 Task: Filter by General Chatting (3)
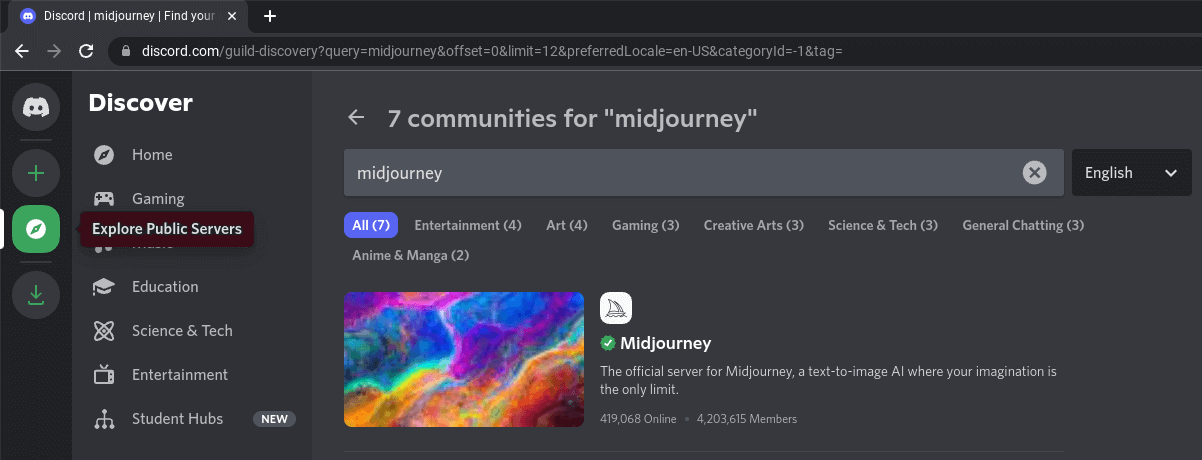tap(1023, 225)
